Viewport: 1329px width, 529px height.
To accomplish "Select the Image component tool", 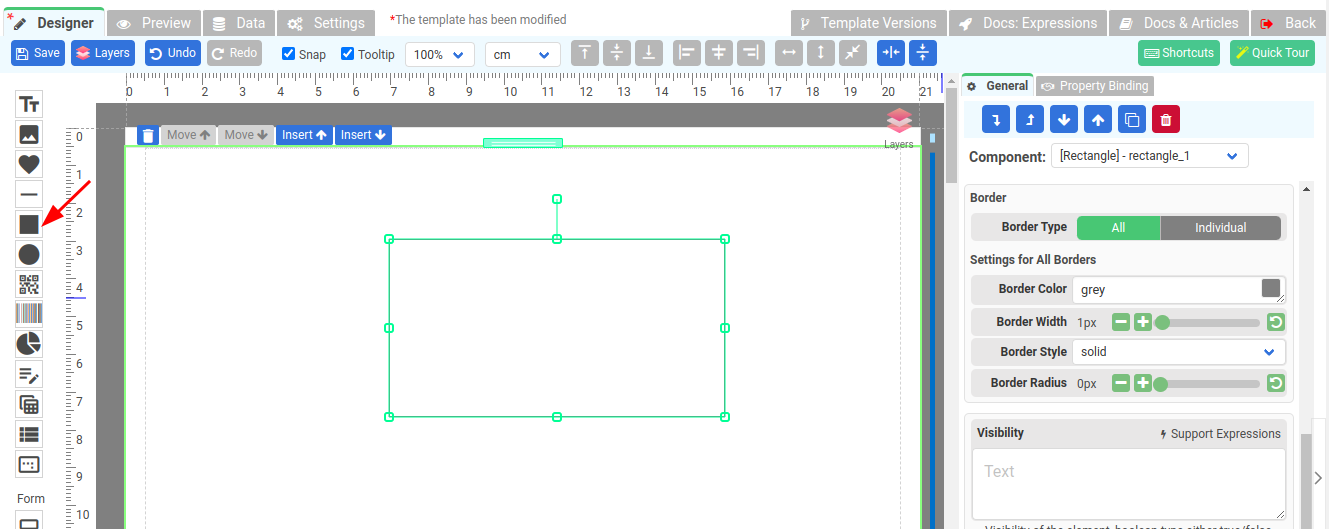I will pos(29,134).
